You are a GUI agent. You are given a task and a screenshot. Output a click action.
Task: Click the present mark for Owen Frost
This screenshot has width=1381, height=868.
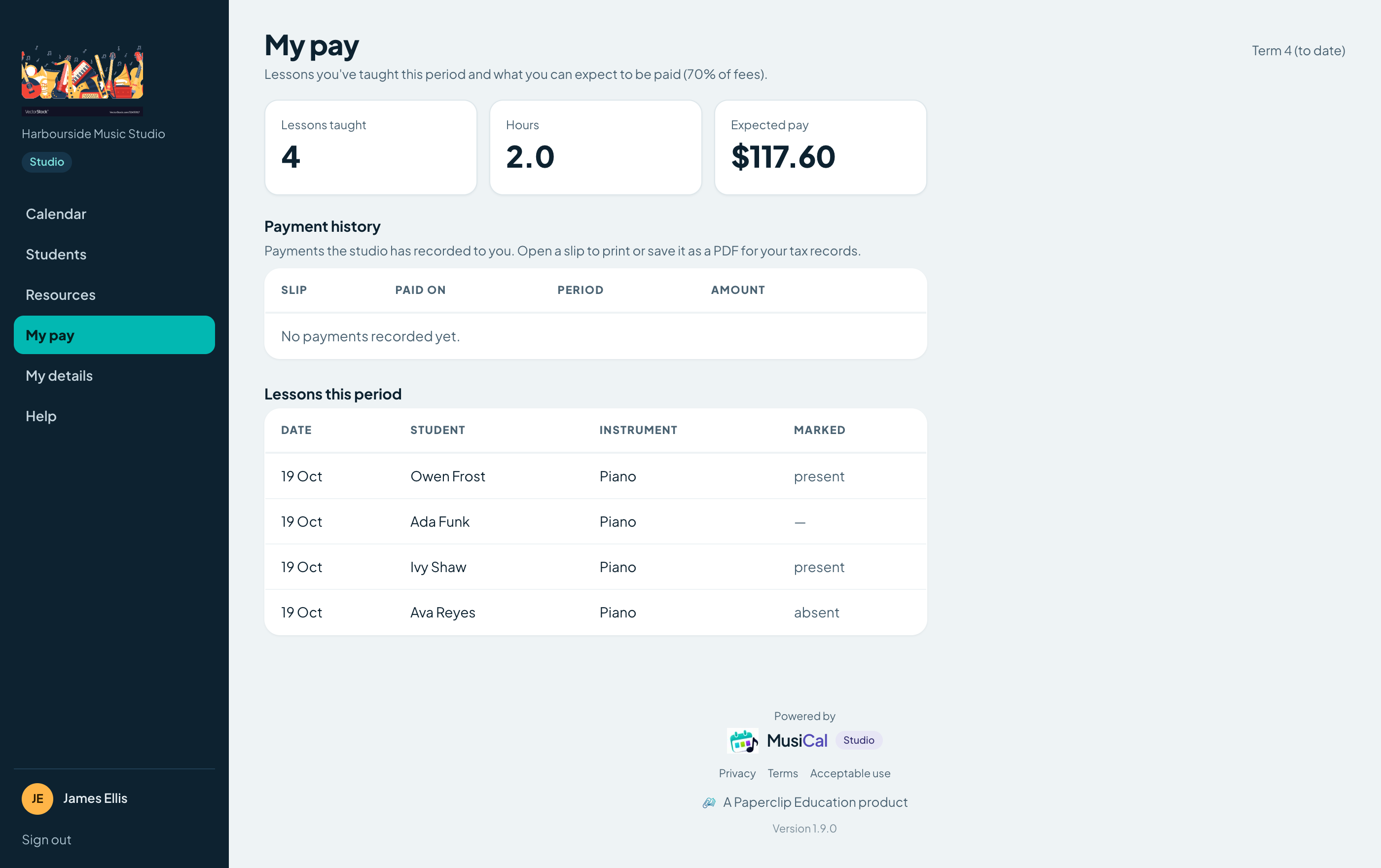tap(819, 476)
